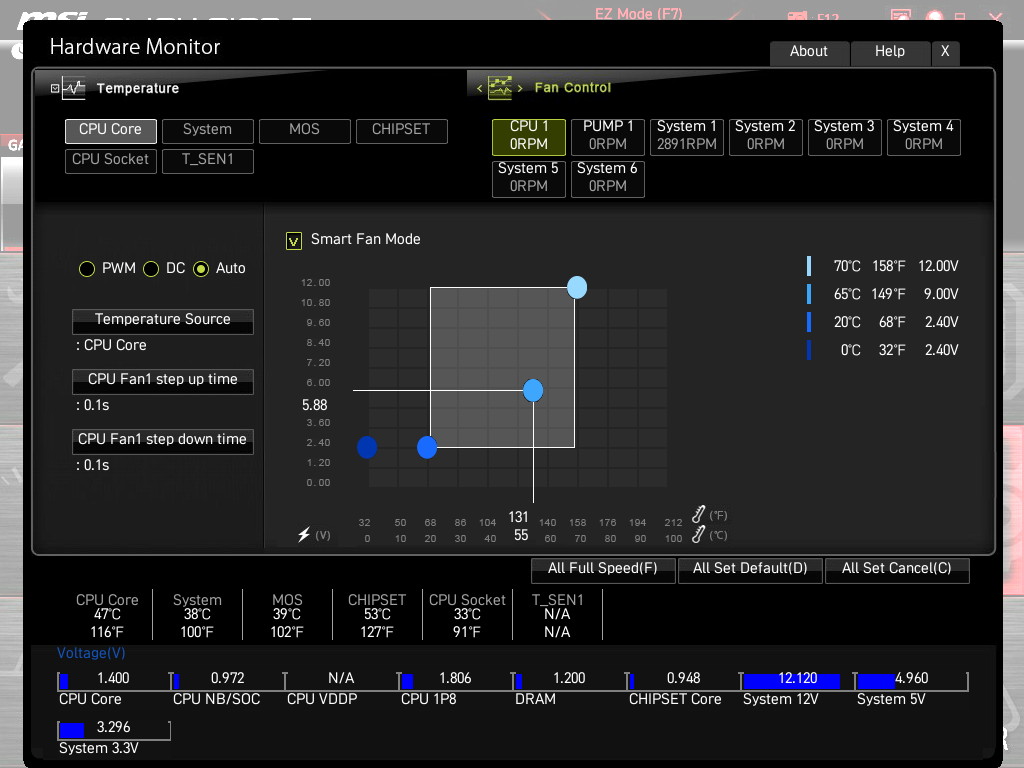
Task: Open the Help menu
Action: pyautogui.click(x=890, y=53)
